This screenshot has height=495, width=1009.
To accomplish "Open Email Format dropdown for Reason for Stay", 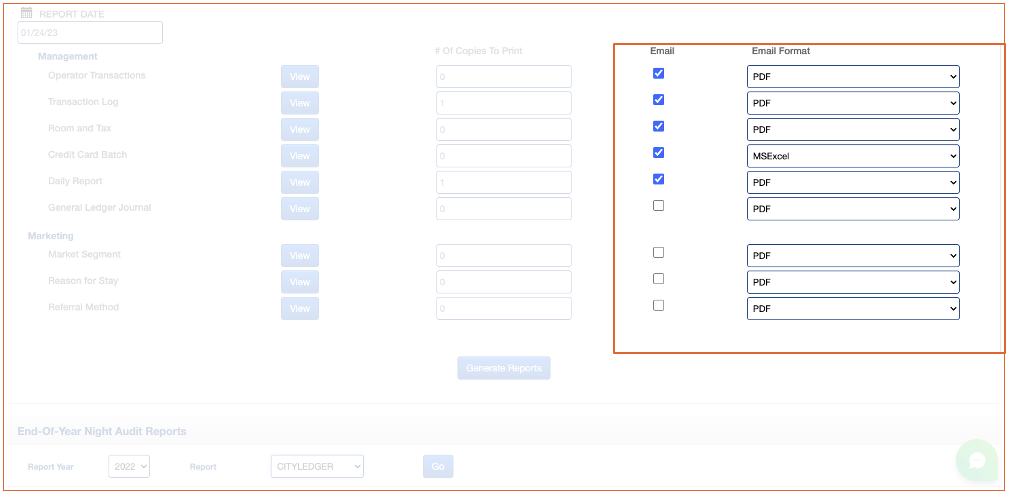I will point(852,282).
